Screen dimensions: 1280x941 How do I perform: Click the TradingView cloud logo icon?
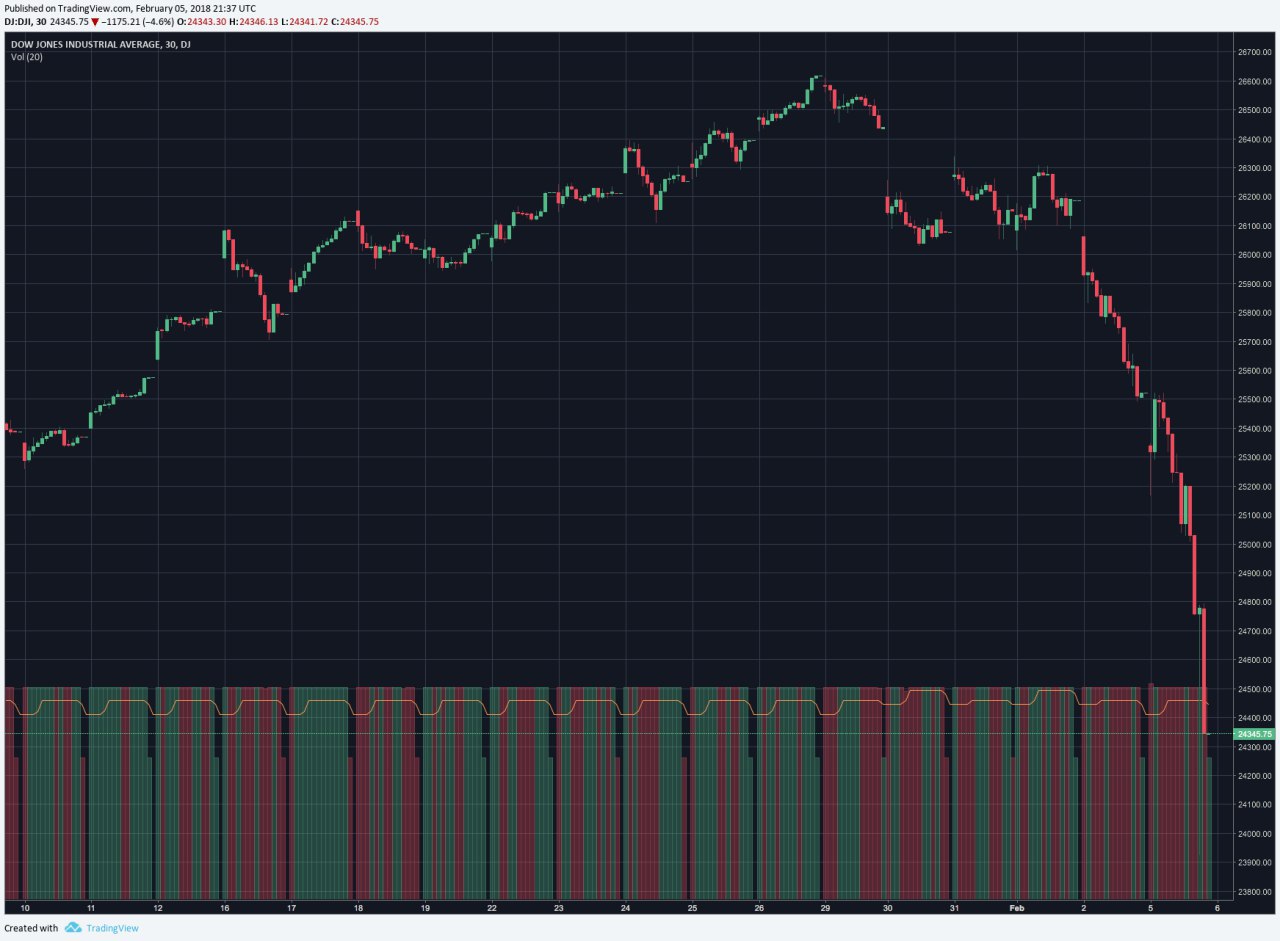pos(73,928)
